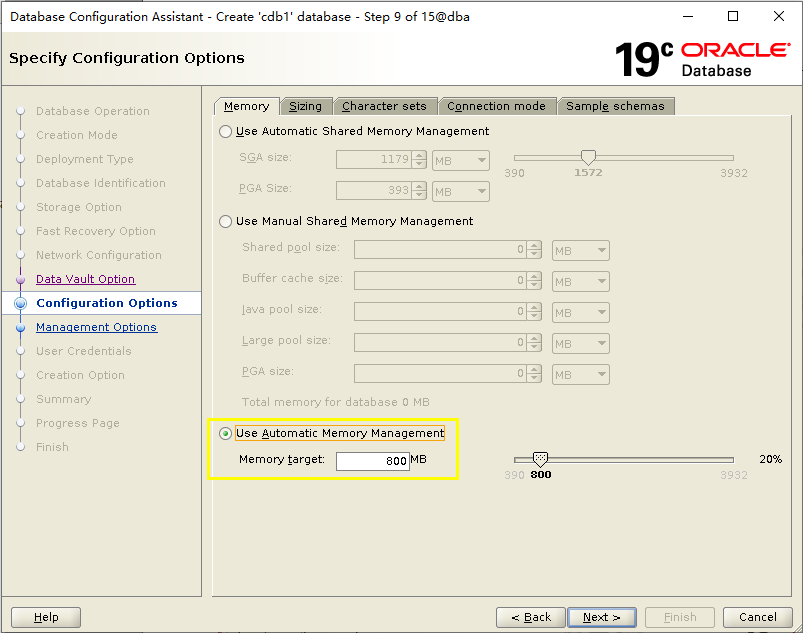Click the Progress Page step label
The image size is (803, 633).
pyautogui.click(x=78, y=424)
